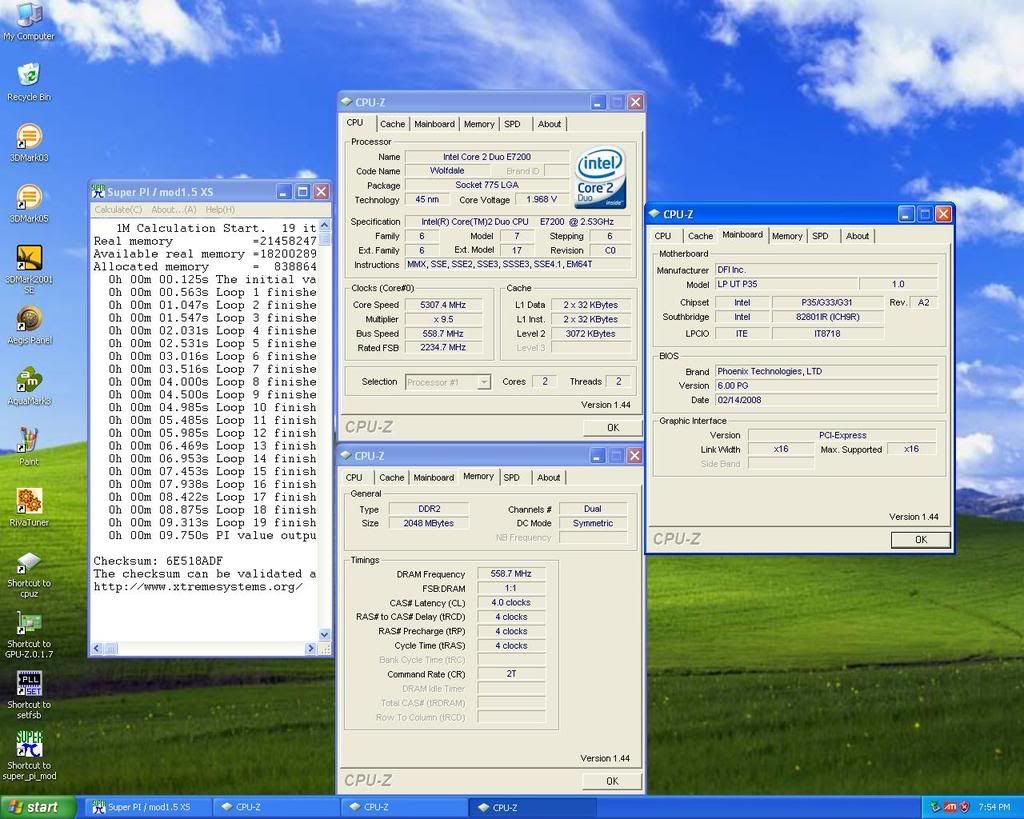Open Cache tab in Timings CPU-Z window
Screen dimensions: 1024x819
click(x=392, y=477)
